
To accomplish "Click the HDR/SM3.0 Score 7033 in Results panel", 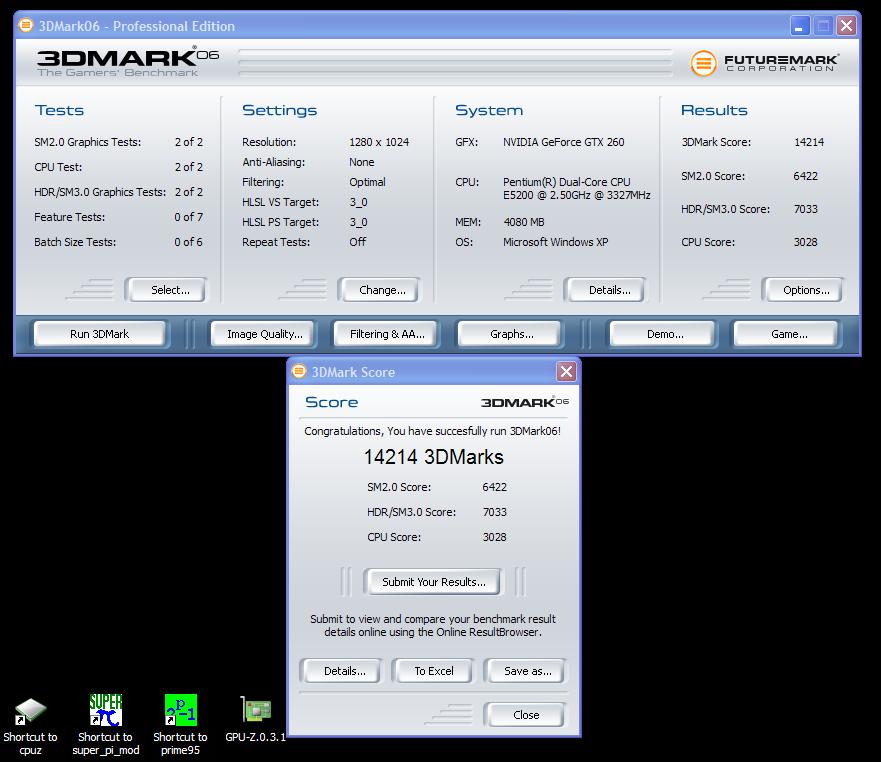I will 806,209.
